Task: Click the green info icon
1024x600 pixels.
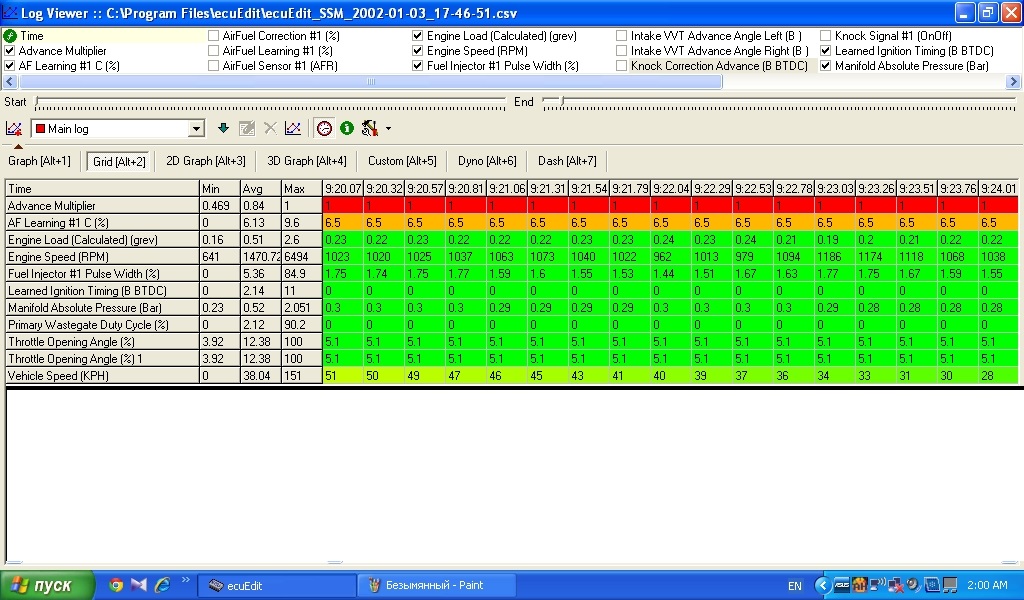Action: point(347,128)
